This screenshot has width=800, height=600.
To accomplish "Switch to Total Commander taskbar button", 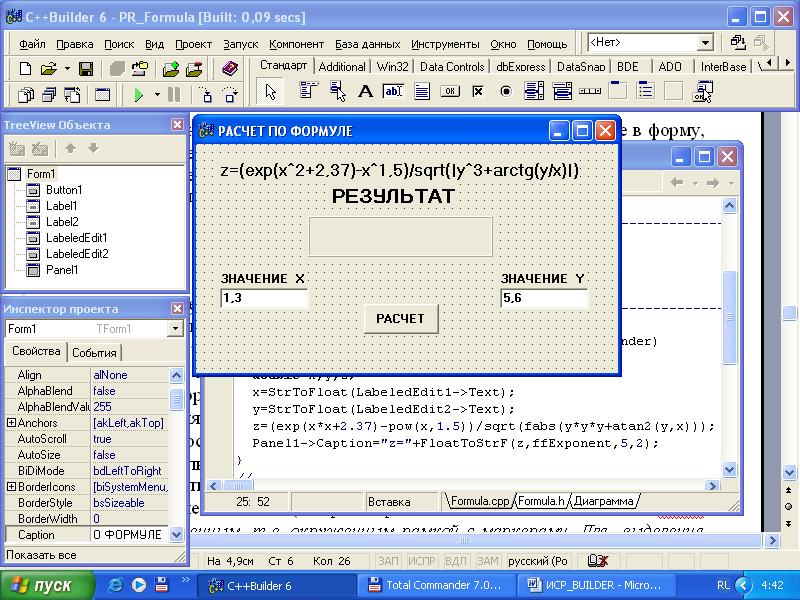I will tap(436, 585).
